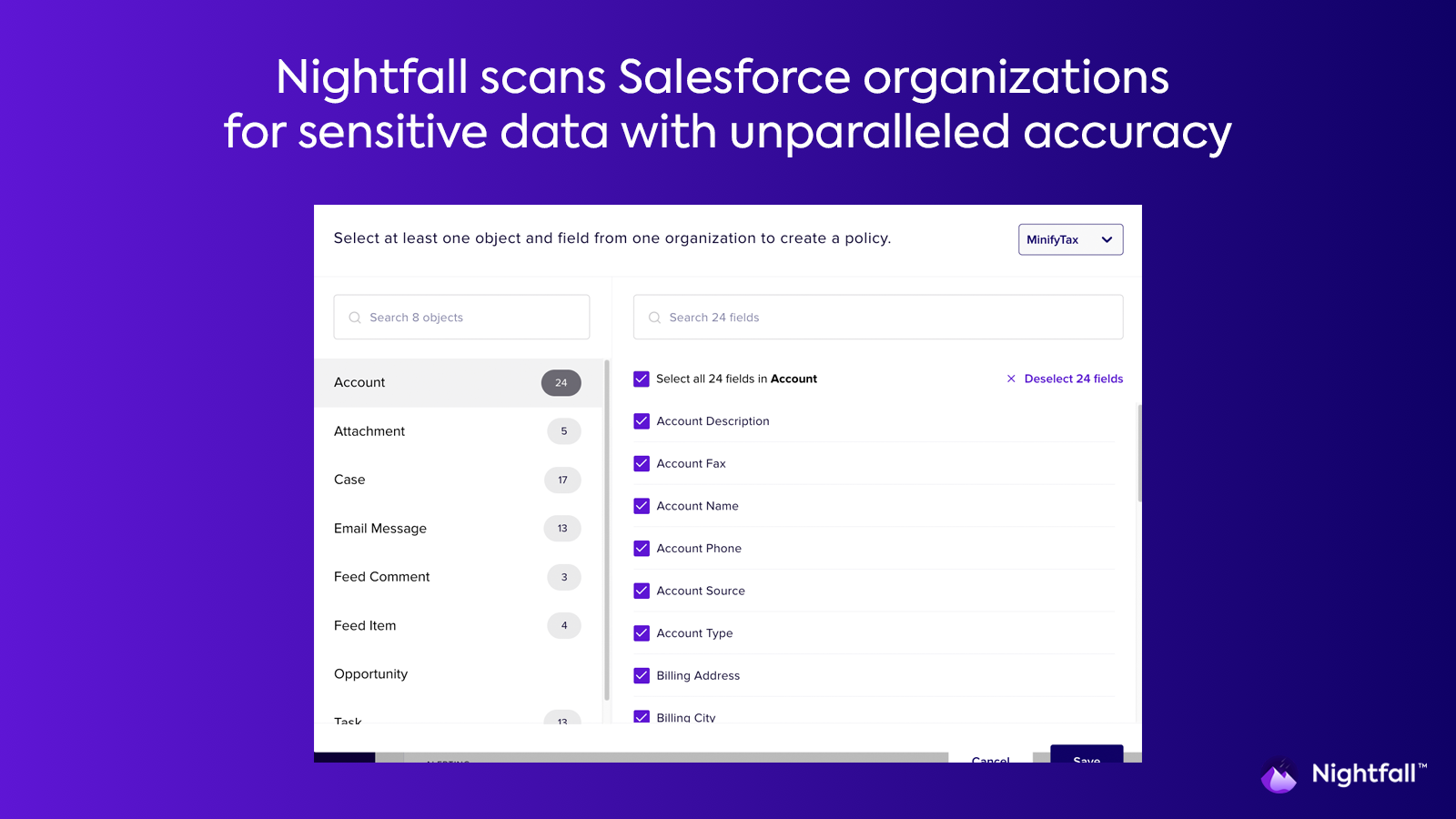Click the magnifier icon in objects search
1456x819 pixels.
click(355, 318)
